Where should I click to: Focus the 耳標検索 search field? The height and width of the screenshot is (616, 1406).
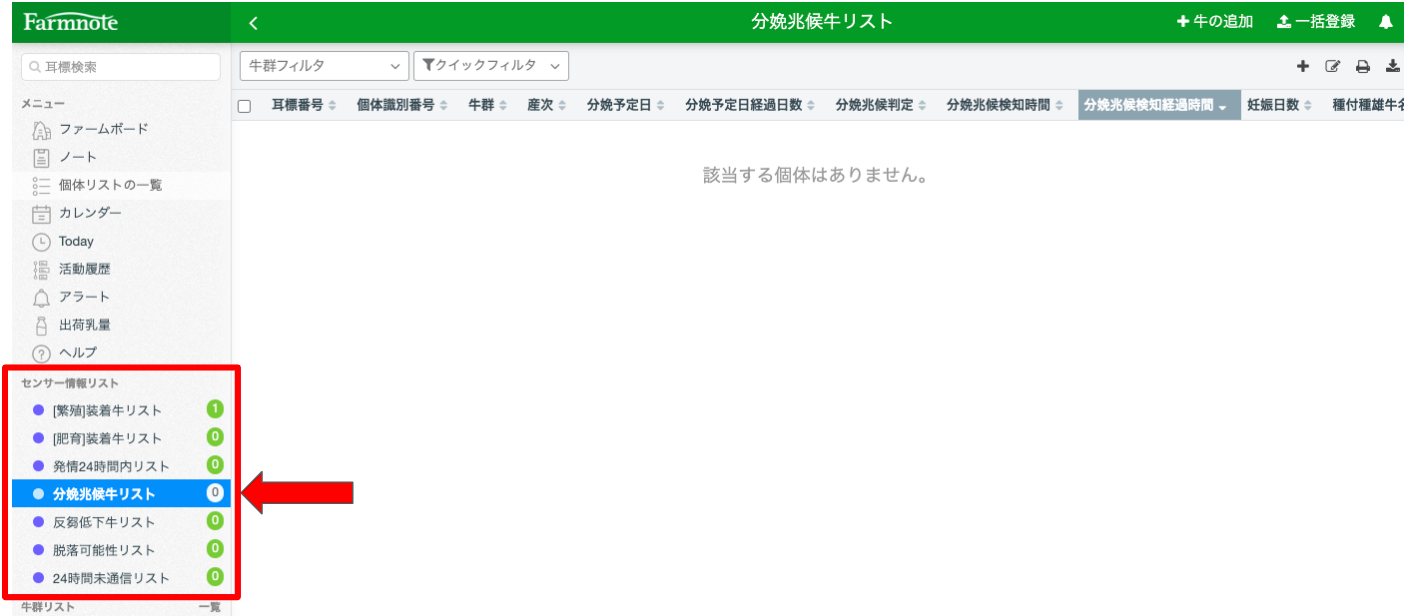pos(121,67)
